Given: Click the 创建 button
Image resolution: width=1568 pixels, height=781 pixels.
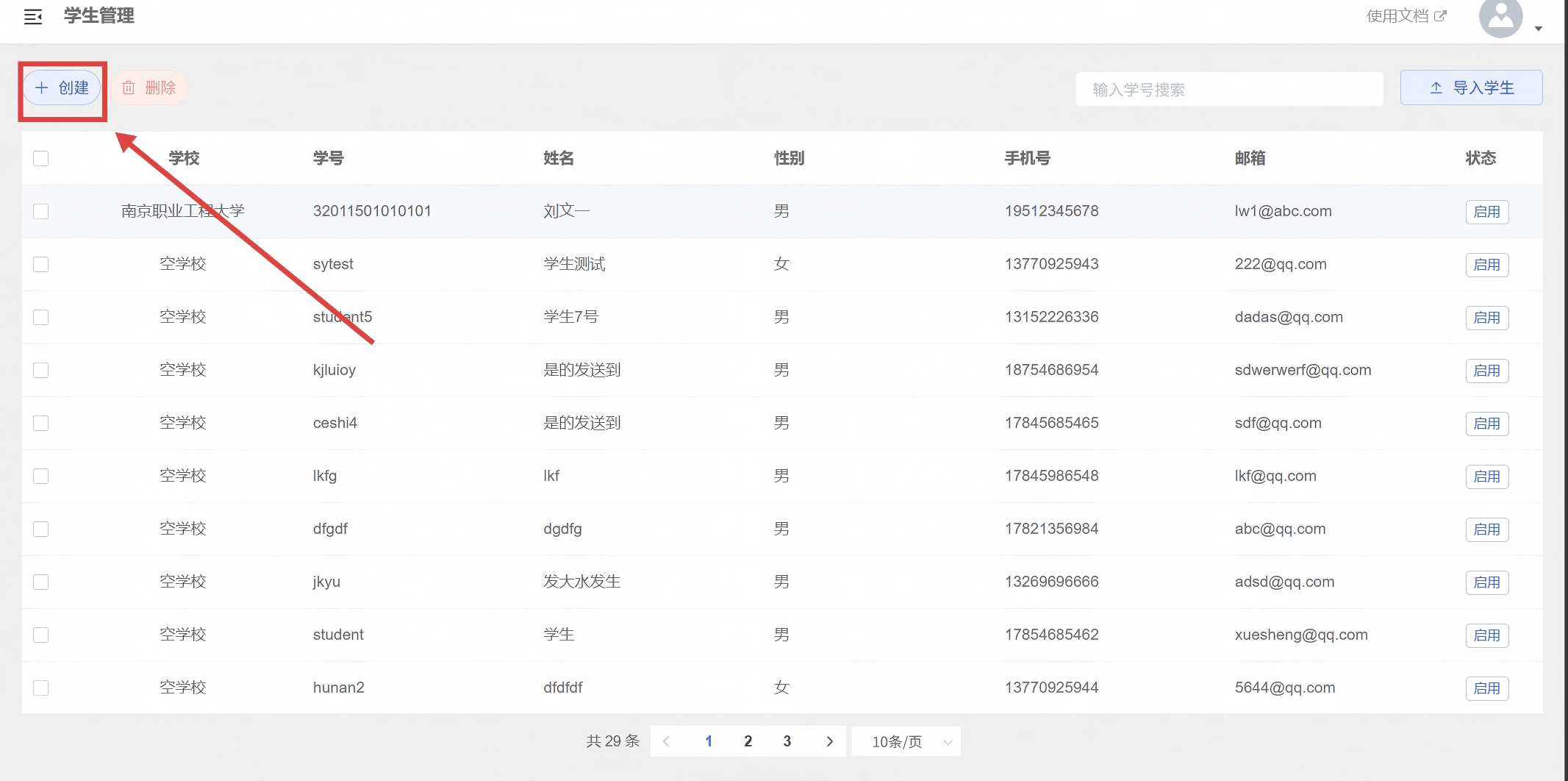Looking at the screenshot, I should click(x=62, y=88).
